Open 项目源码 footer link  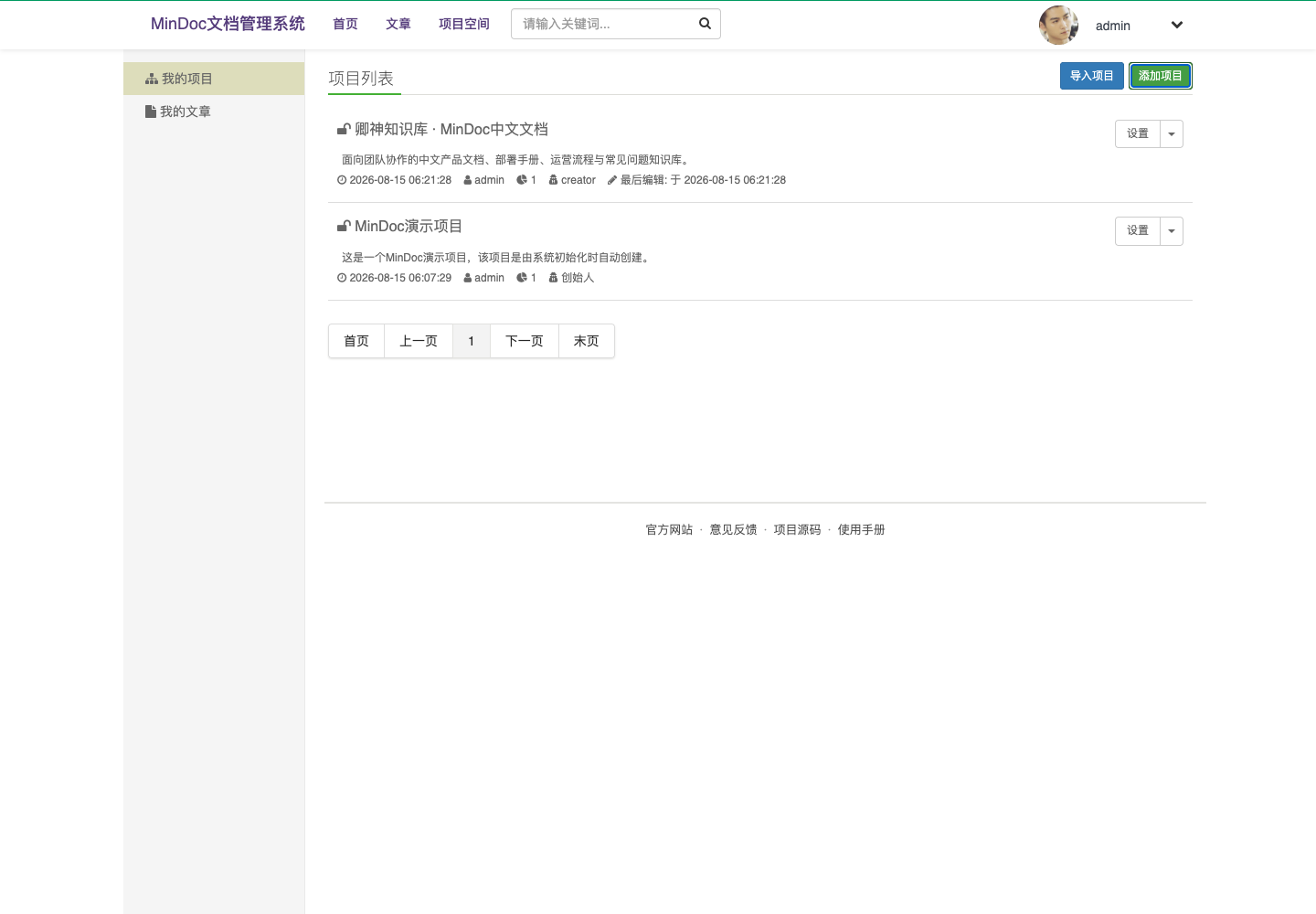[x=798, y=530]
